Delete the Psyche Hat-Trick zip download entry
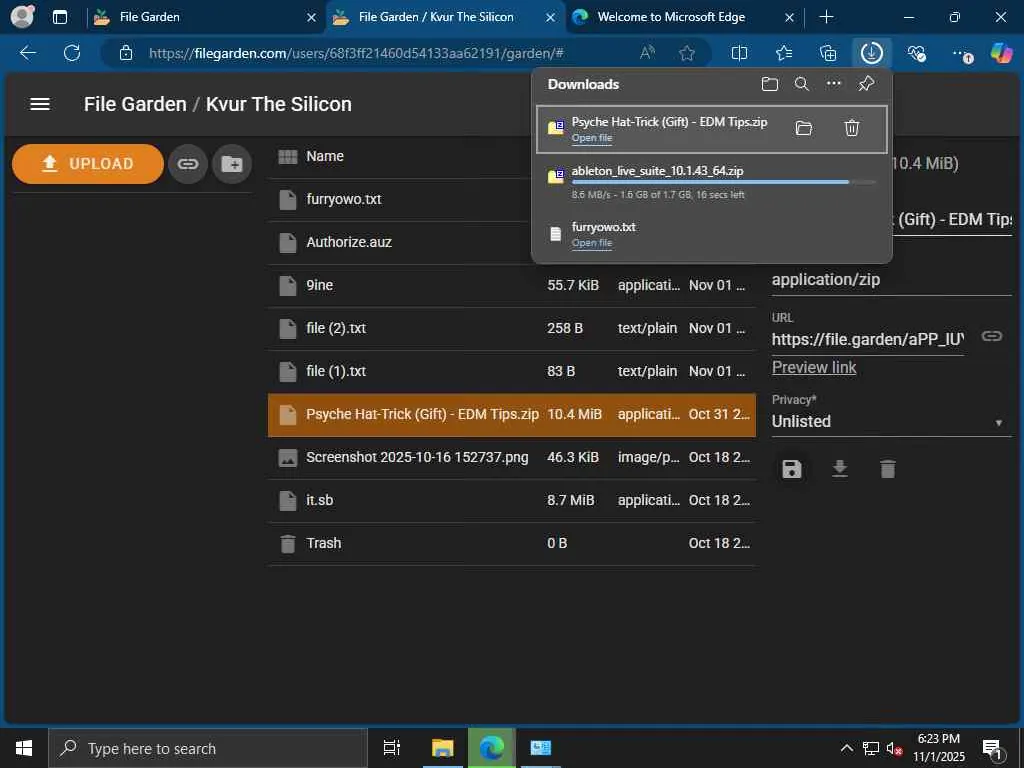 click(x=852, y=128)
